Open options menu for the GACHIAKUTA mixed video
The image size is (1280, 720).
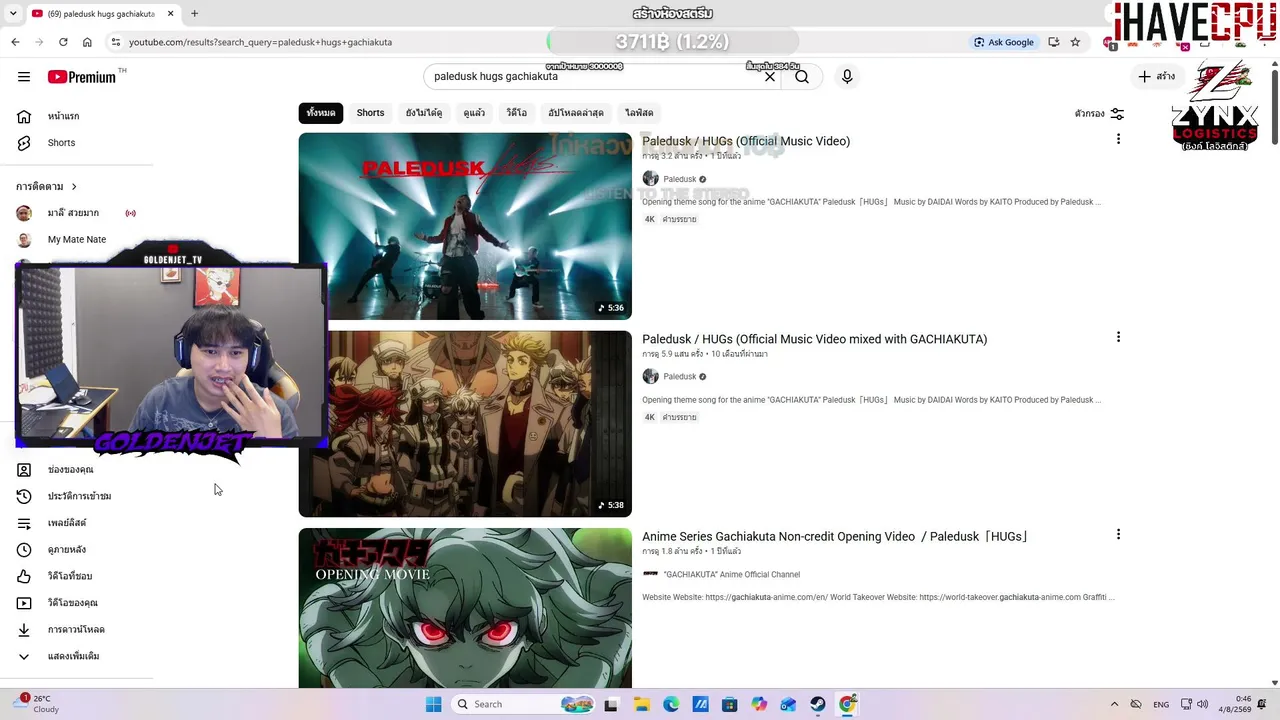(x=1118, y=337)
